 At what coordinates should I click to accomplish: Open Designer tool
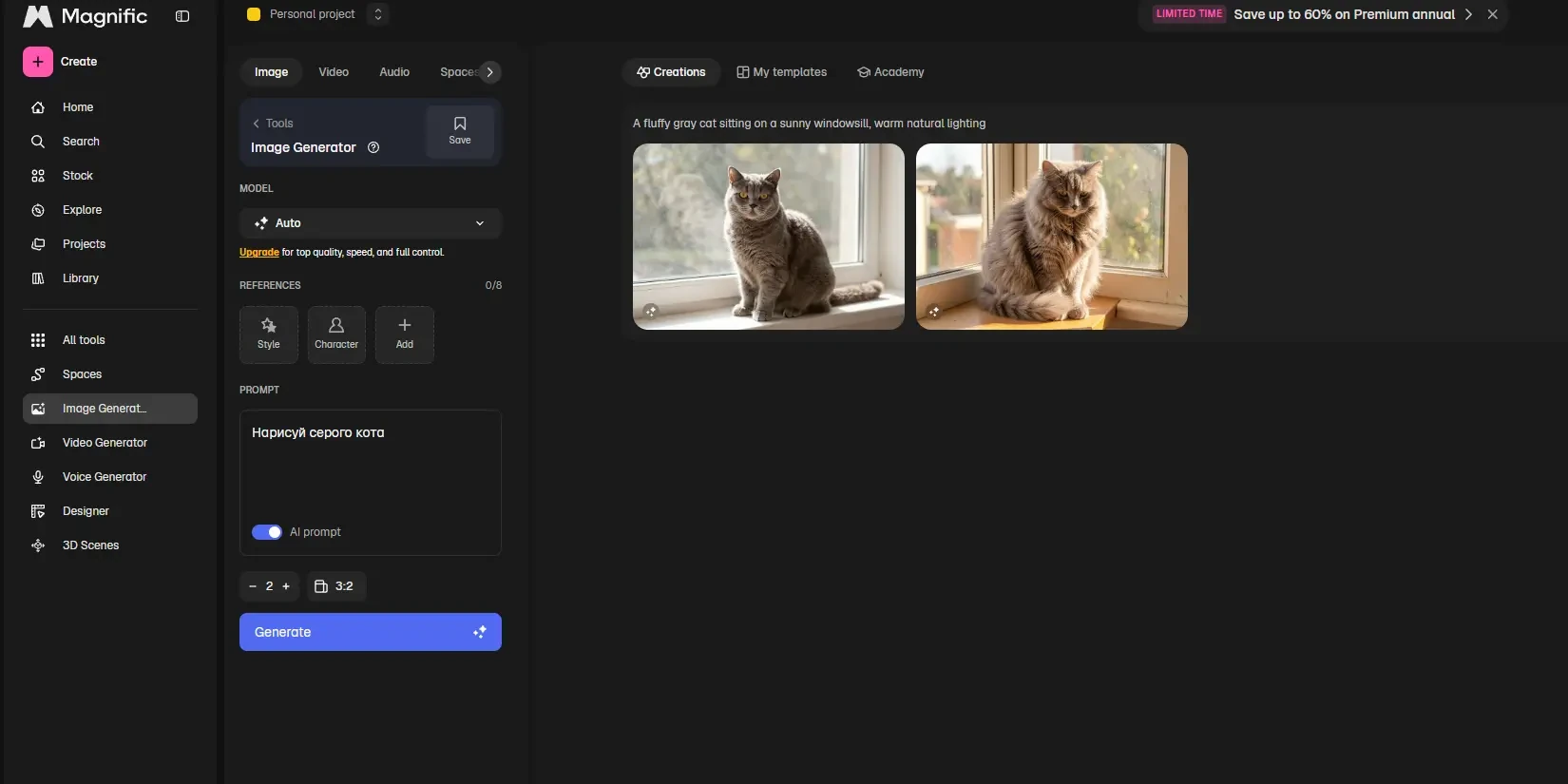point(110,511)
